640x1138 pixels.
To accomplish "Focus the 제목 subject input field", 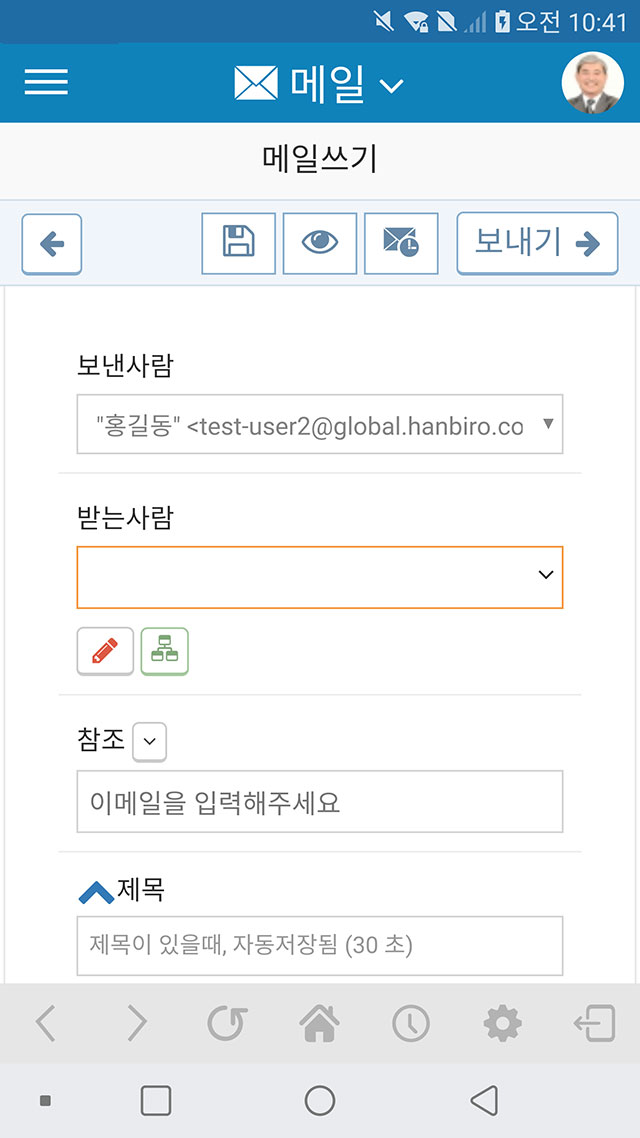I will pos(320,946).
